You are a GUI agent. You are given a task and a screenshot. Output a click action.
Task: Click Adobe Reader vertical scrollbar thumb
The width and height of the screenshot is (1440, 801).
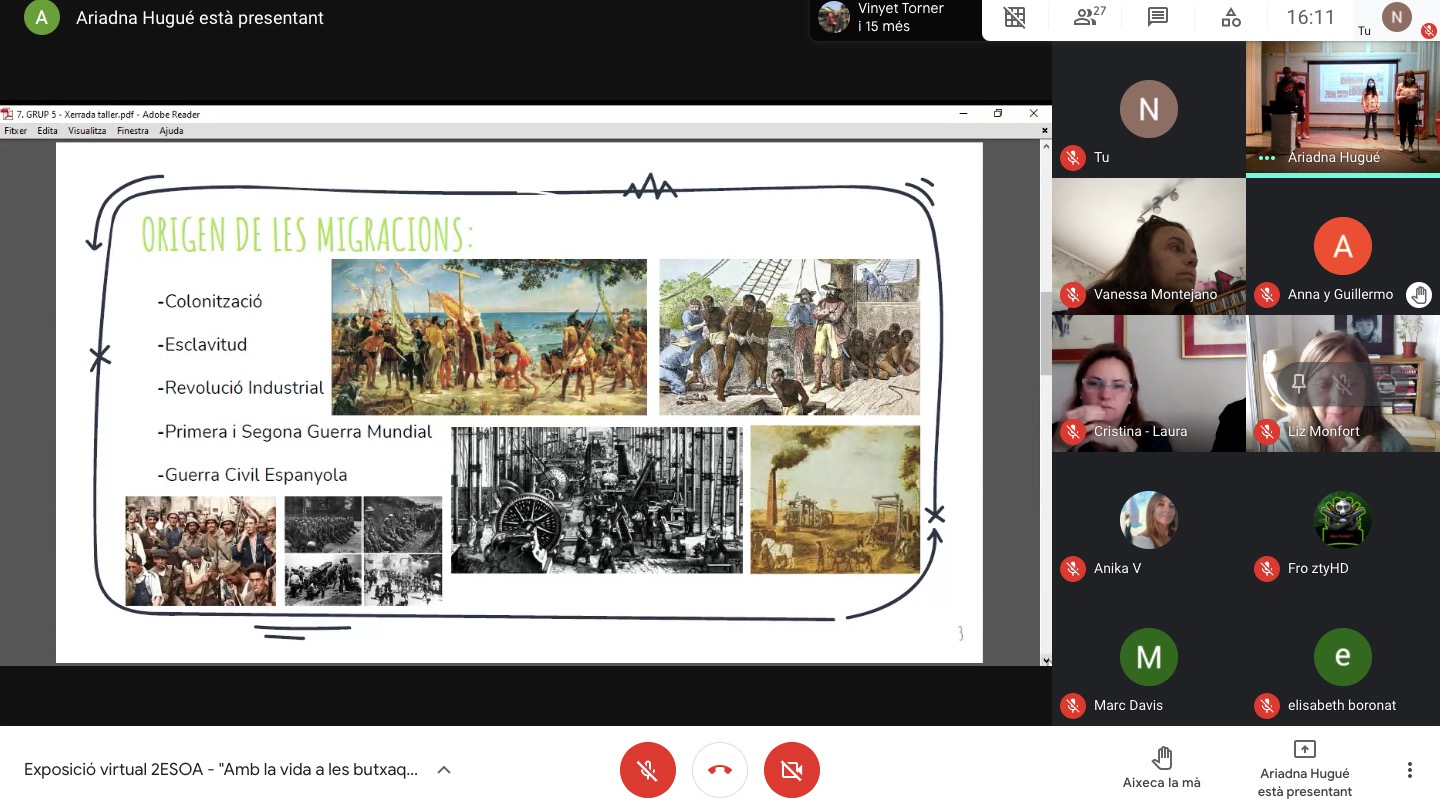click(1046, 333)
